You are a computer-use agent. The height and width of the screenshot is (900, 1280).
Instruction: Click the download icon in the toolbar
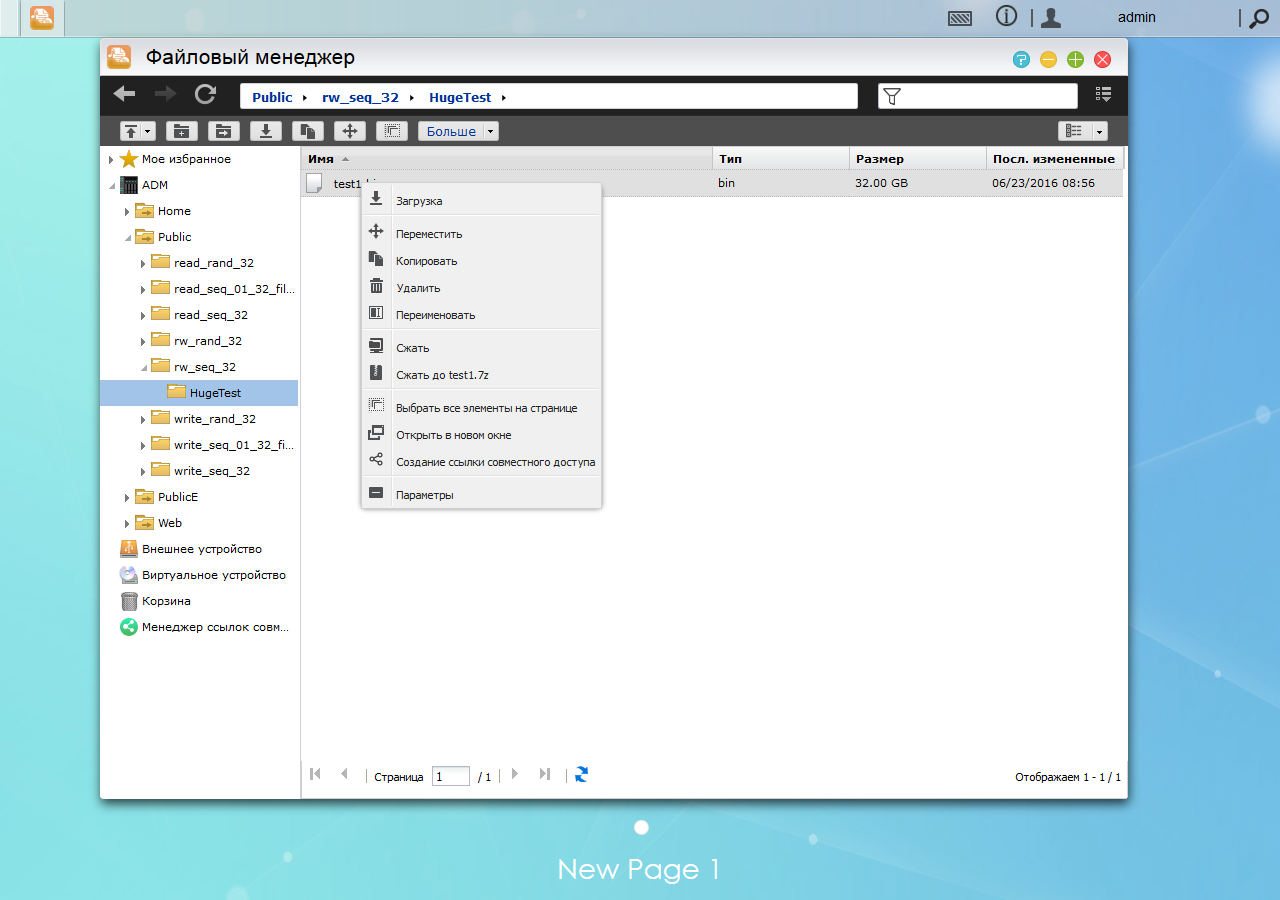point(265,131)
